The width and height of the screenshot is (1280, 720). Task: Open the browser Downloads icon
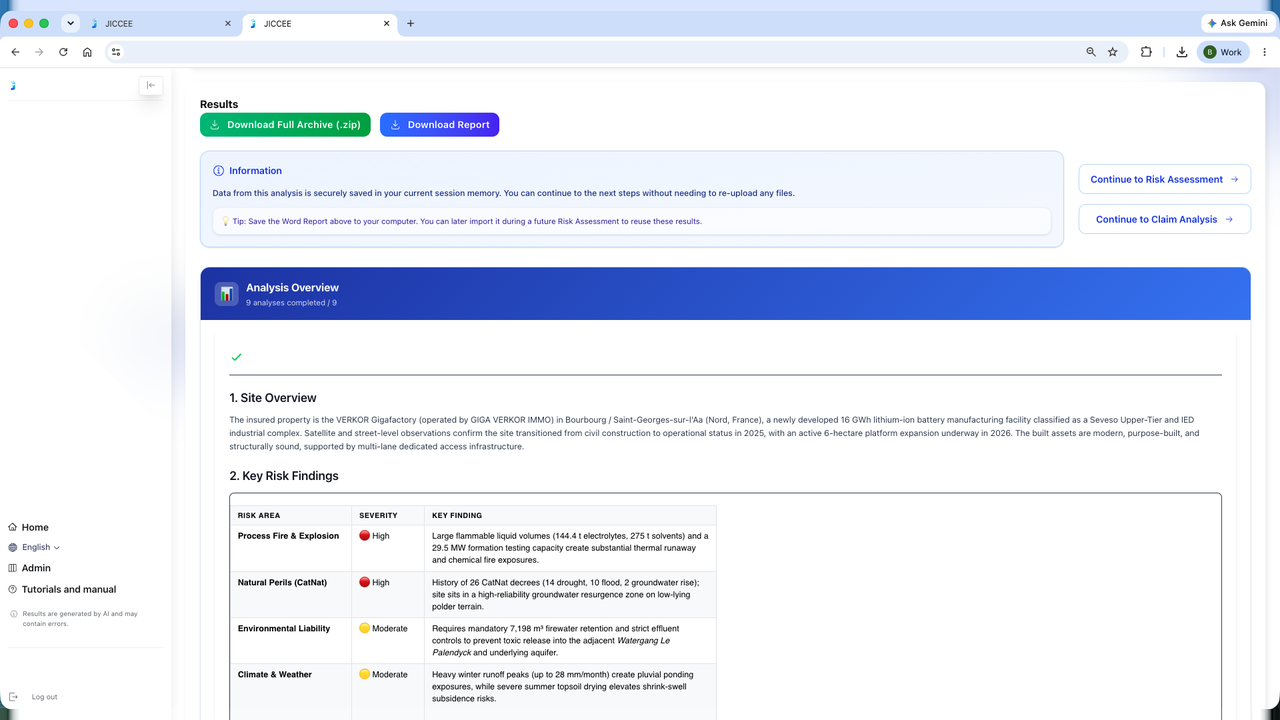(x=1181, y=52)
